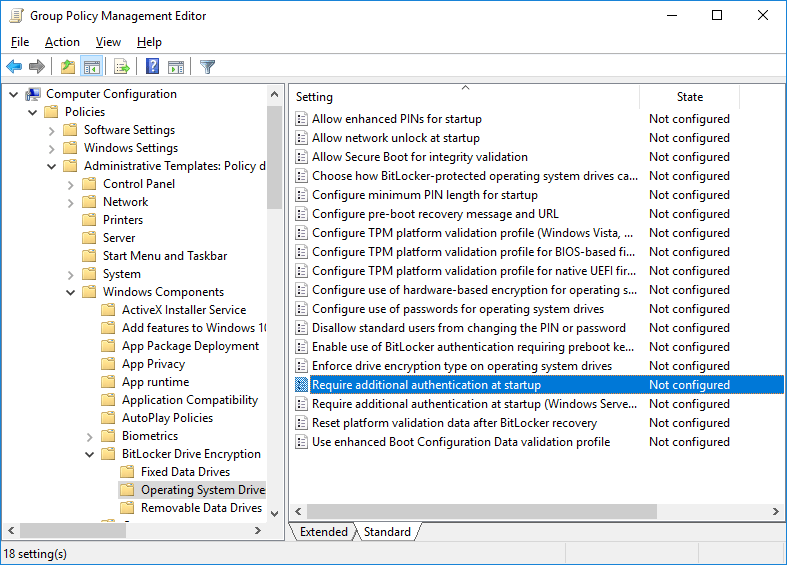Select ActiveX Installer Service tree item
787x565 pixels.
click(x=184, y=310)
